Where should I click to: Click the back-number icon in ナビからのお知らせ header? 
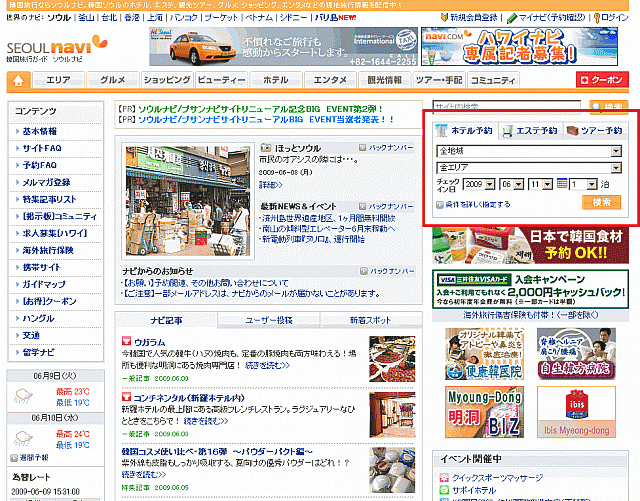click(363, 271)
